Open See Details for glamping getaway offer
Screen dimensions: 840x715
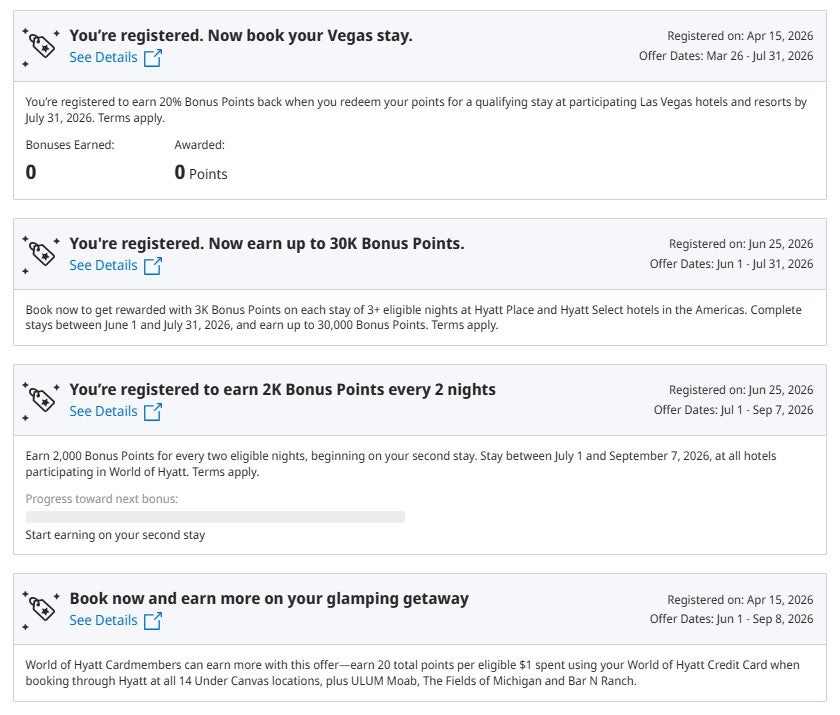(x=103, y=620)
